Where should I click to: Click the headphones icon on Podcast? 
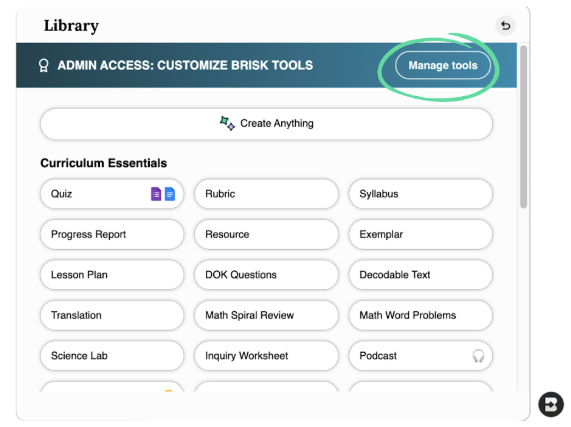(x=478, y=356)
